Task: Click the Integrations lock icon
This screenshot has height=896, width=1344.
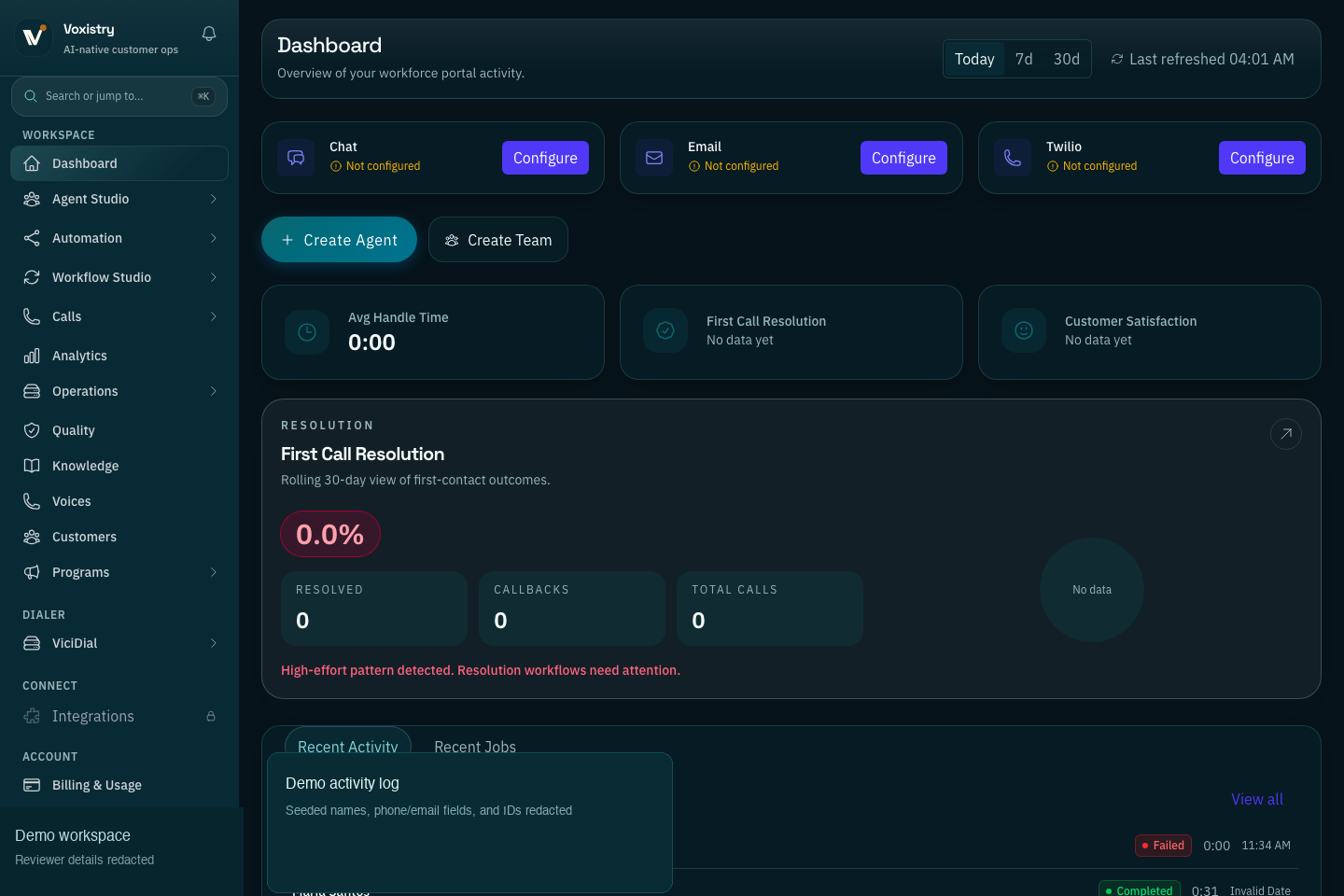Action: [x=211, y=716]
